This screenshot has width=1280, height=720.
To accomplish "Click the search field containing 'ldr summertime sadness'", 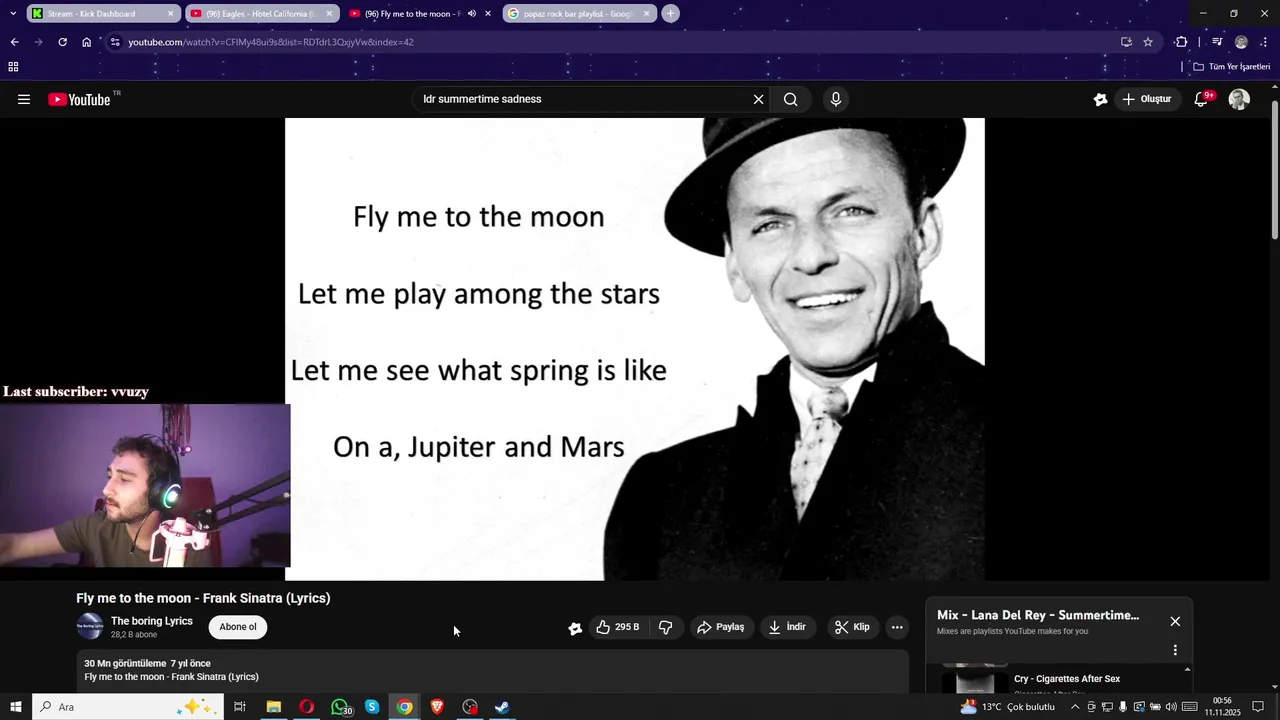I will point(585,99).
